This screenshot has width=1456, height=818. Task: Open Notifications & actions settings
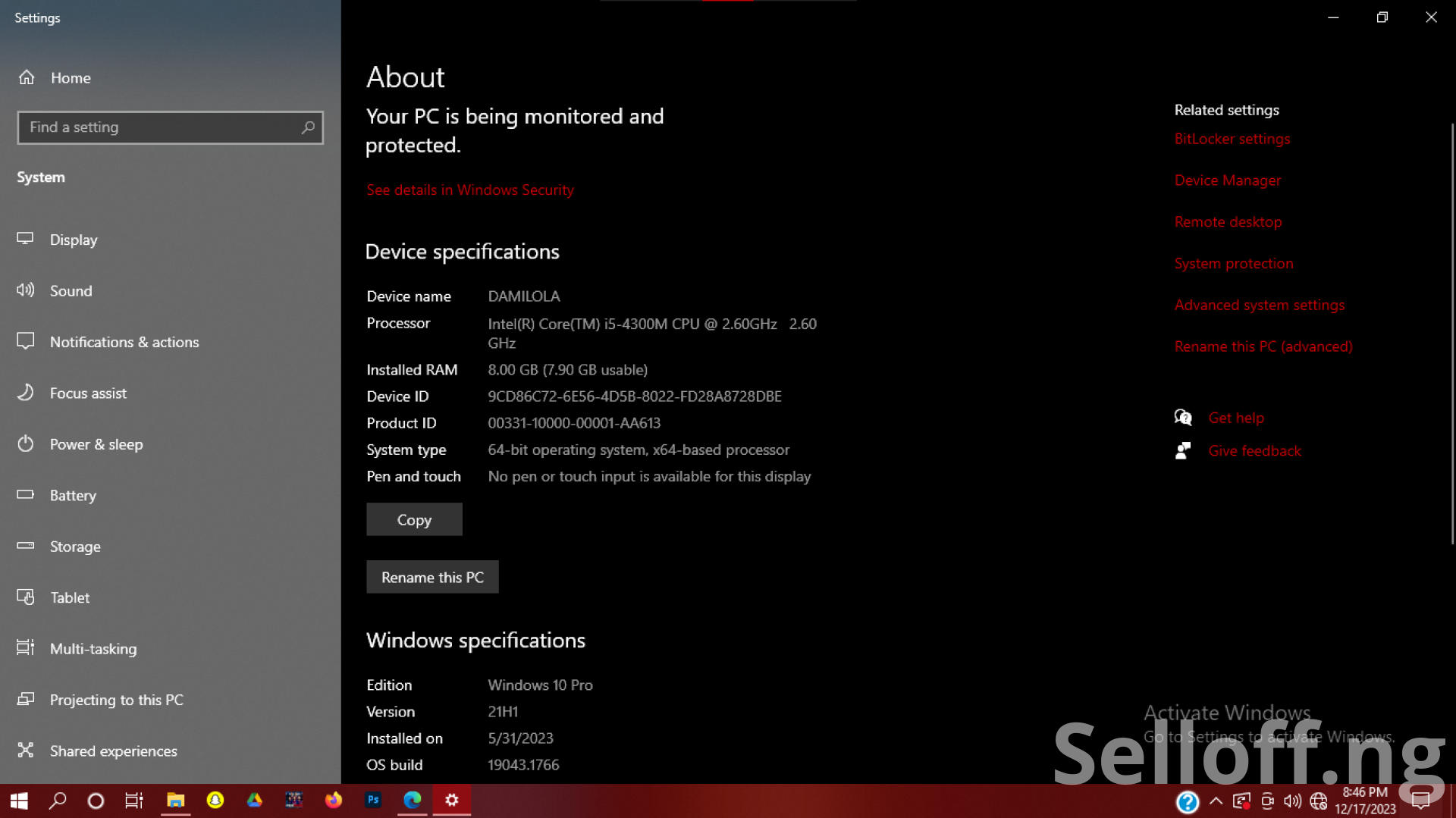click(x=124, y=342)
